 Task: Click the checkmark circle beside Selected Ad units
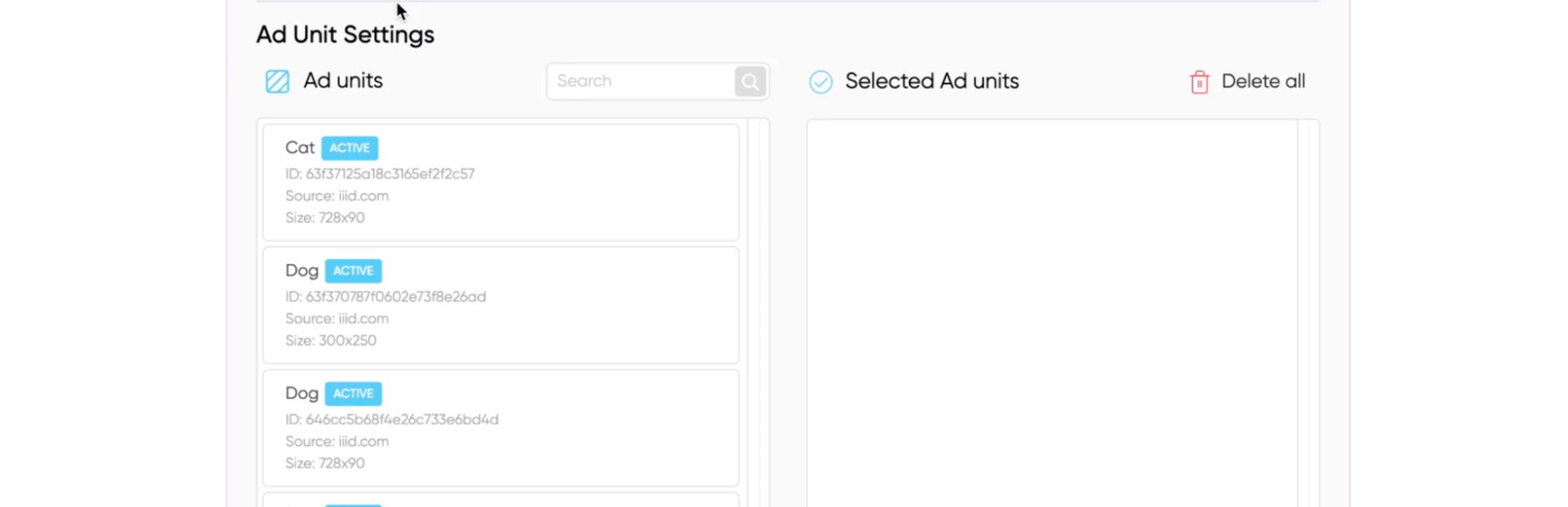coord(818,81)
